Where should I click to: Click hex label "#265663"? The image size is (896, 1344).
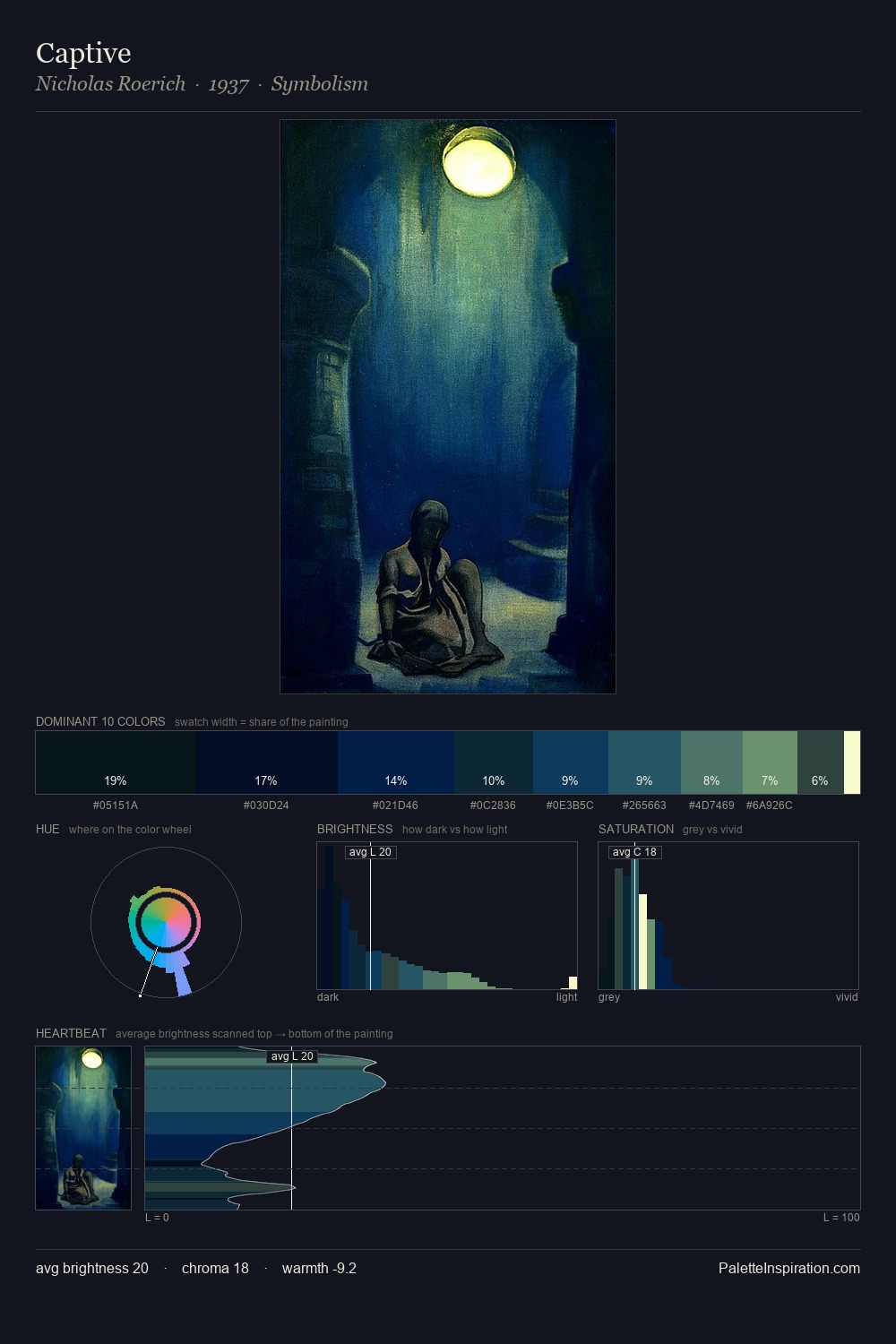644,805
